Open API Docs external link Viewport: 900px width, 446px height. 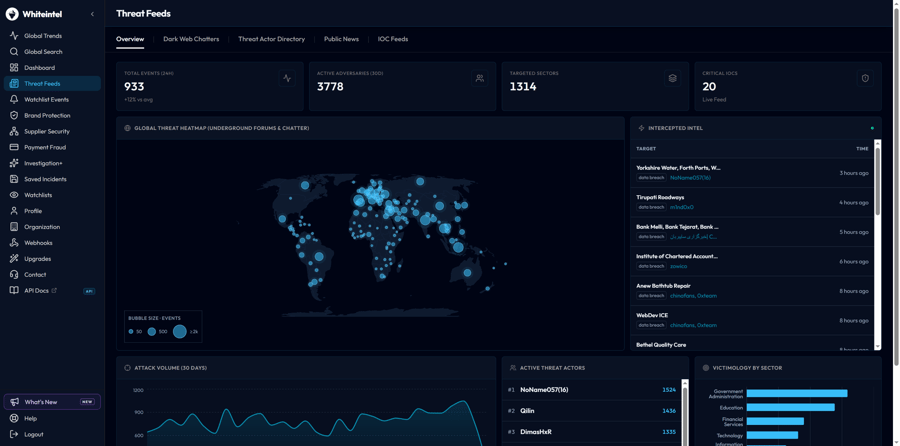52,290
